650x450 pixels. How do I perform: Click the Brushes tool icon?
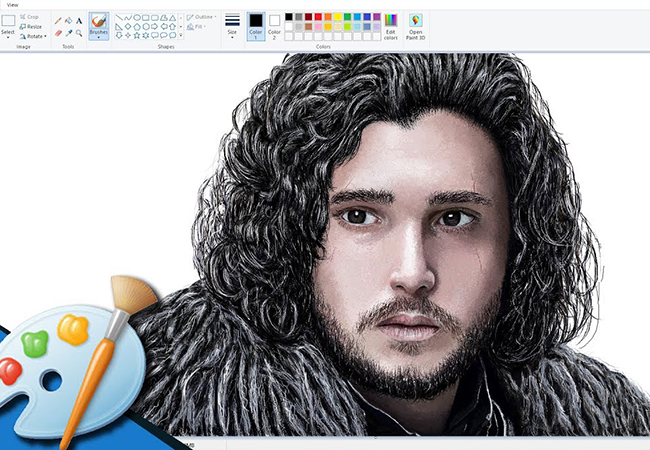click(99, 20)
